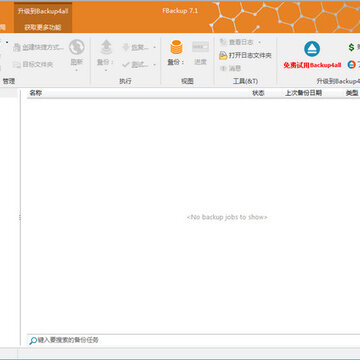Click the 免费试用Backup4all red link
Viewport: 360px width, 360px height.
tap(312, 65)
